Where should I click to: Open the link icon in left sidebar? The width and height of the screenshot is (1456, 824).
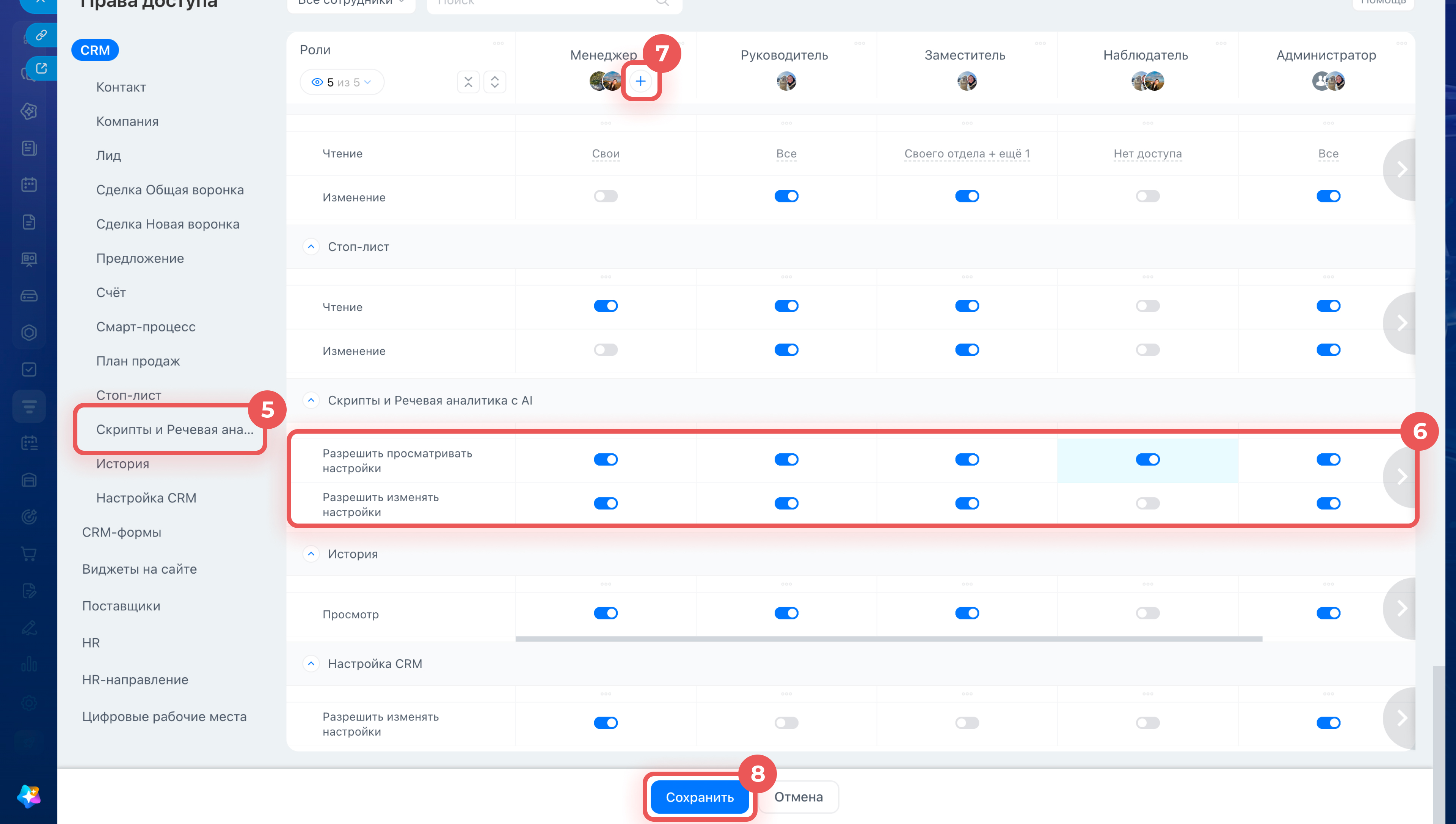click(41, 35)
